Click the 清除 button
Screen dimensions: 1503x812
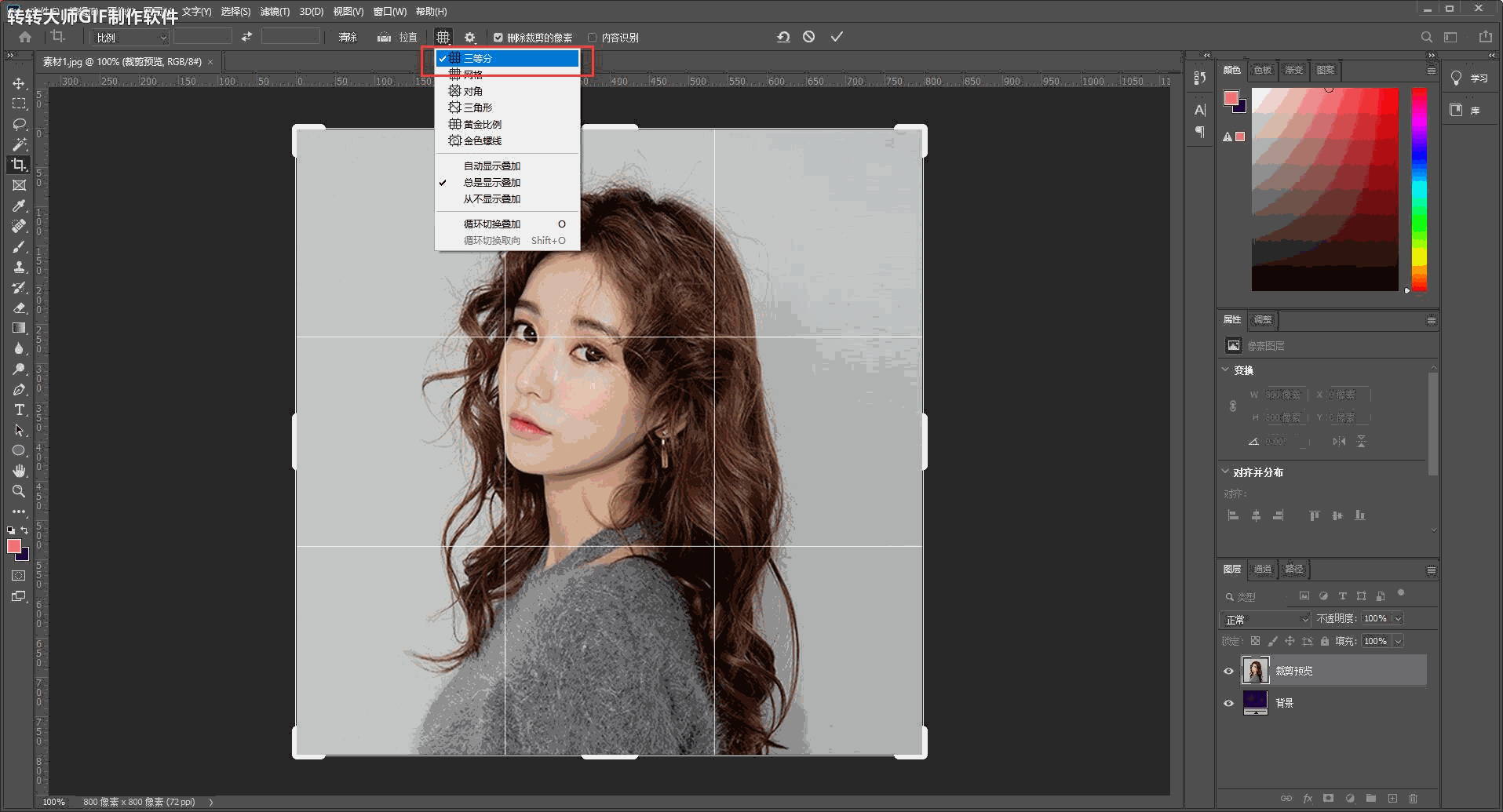point(348,38)
